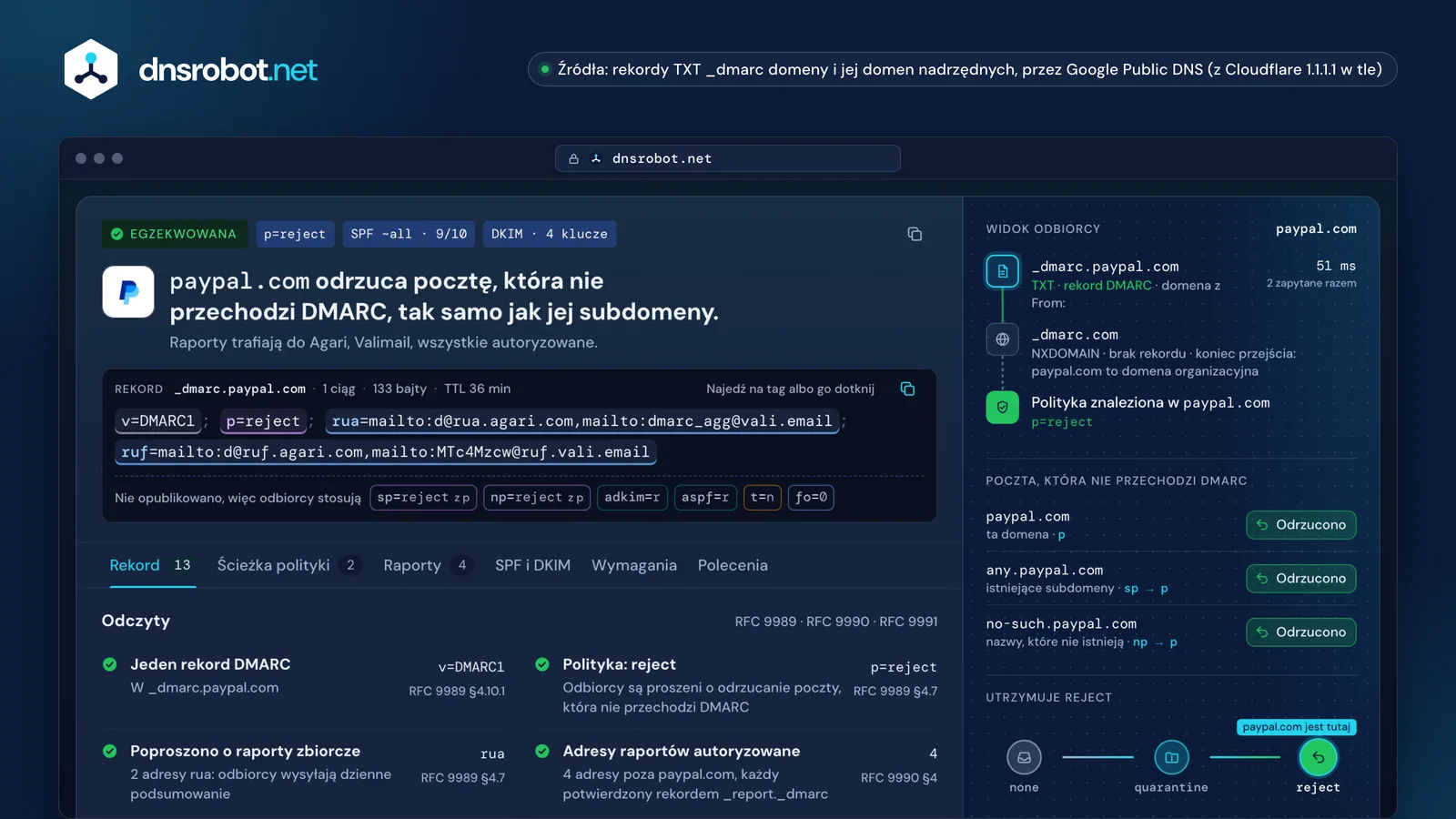Select the 'ruf=mailto:d@ruf.agari.com' tag
This screenshot has width=1456, height=819.
click(385, 452)
